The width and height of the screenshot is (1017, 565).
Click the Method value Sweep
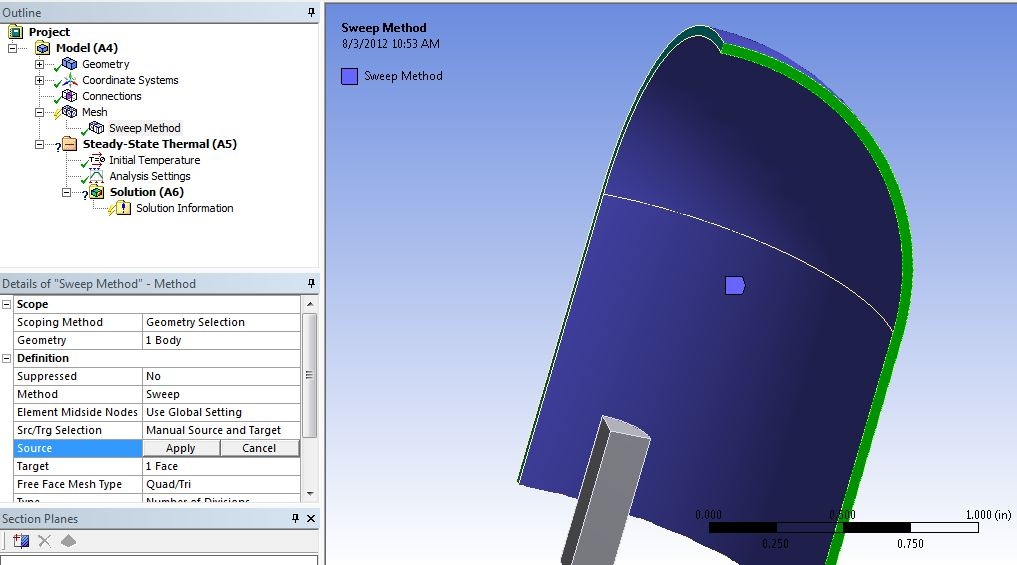click(221, 394)
